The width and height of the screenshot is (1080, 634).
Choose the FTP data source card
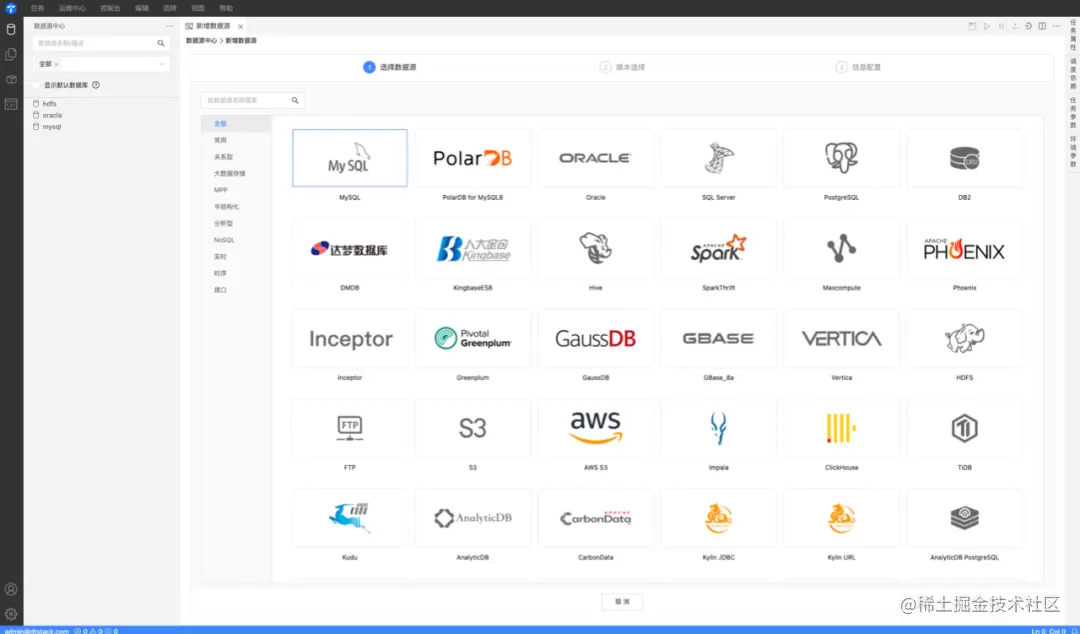[350, 428]
